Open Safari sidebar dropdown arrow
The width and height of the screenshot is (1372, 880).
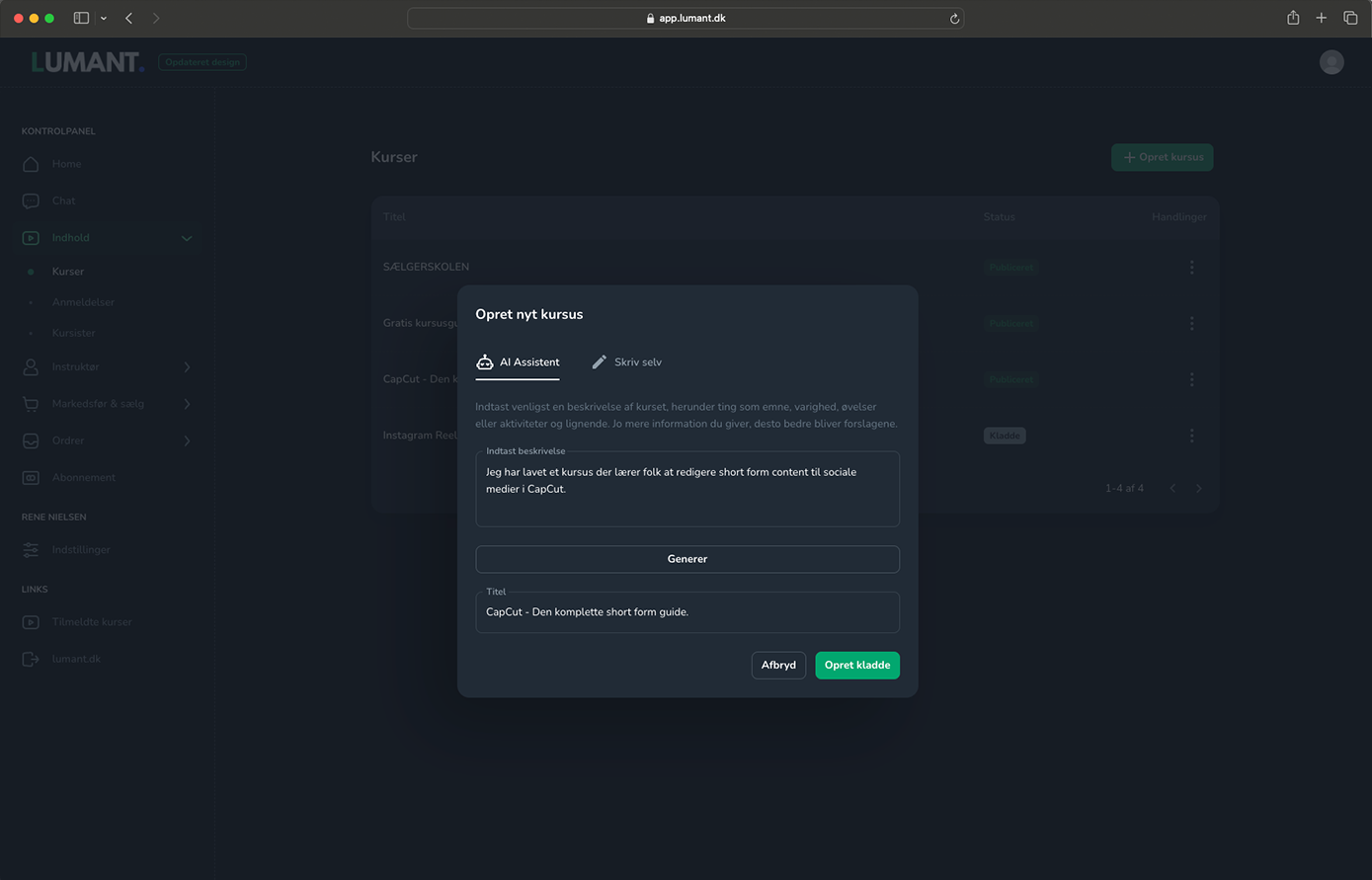pyautogui.click(x=103, y=18)
